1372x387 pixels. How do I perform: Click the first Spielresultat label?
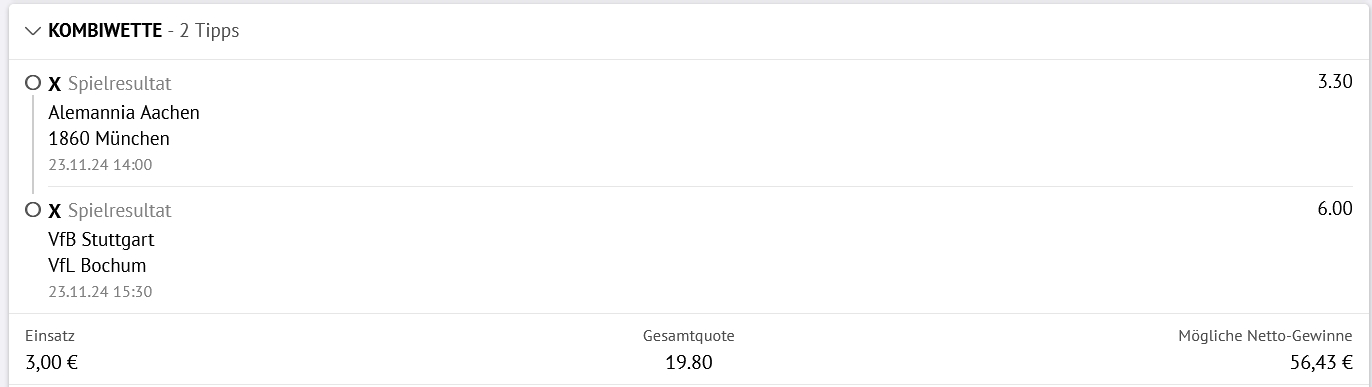[120, 84]
